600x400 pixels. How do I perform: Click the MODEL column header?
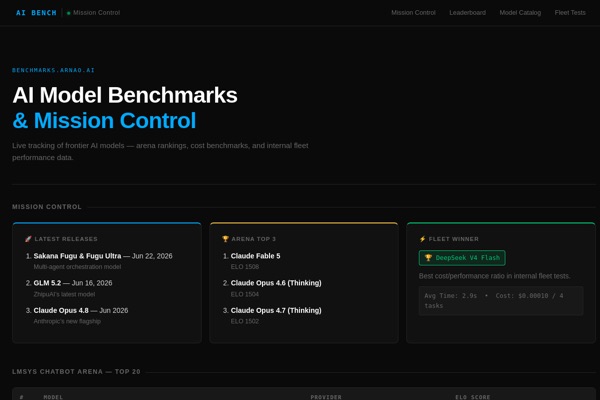[53, 397]
